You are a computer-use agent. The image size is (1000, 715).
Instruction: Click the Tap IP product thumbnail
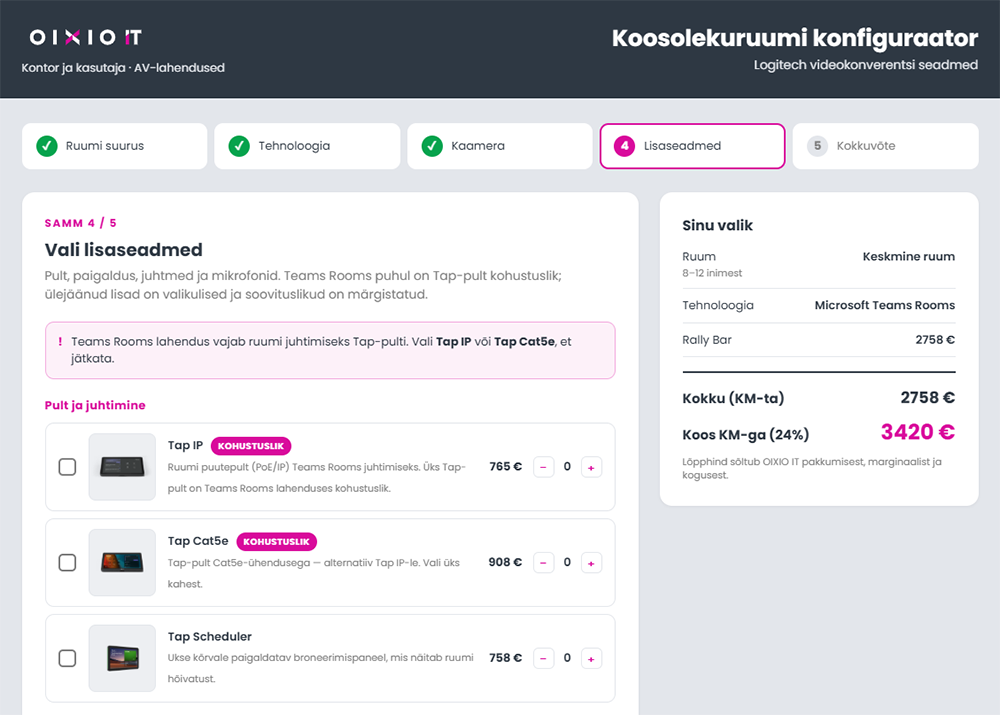[122, 467]
